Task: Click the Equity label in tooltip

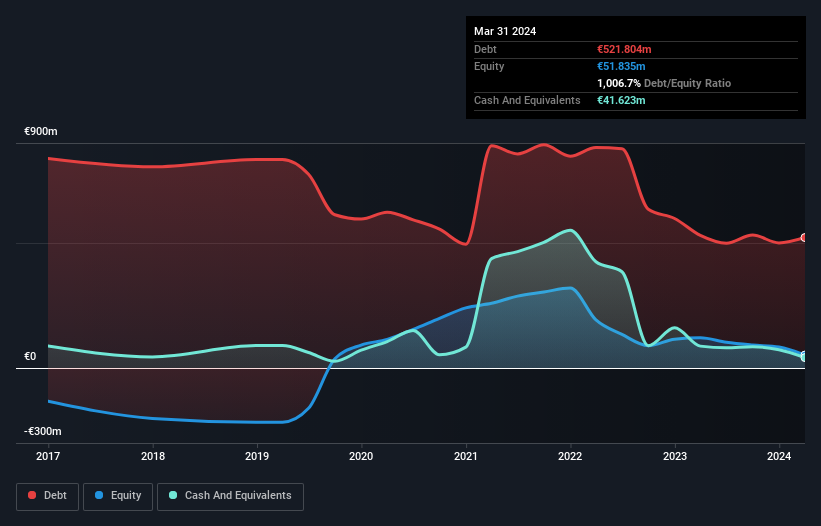Action: tap(489, 66)
